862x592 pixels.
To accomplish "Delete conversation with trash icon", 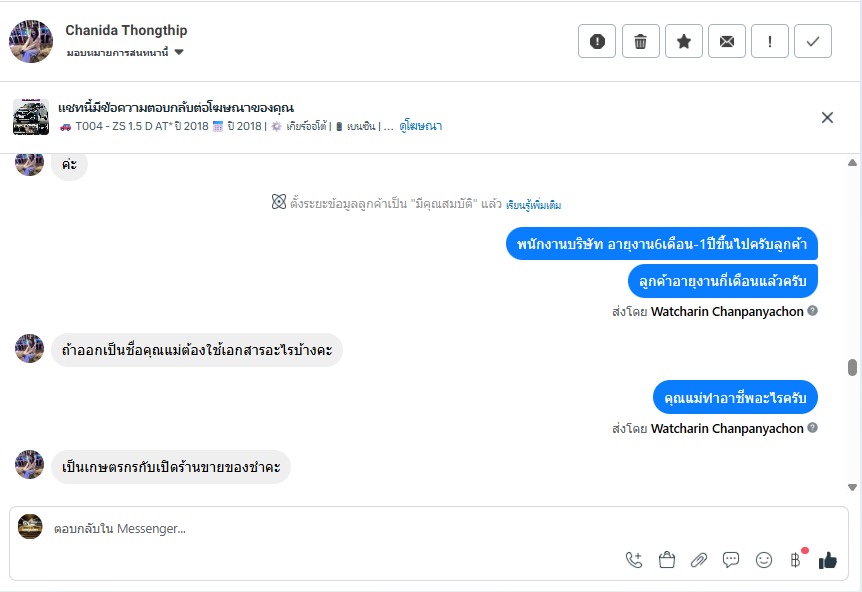I will click(x=640, y=41).
